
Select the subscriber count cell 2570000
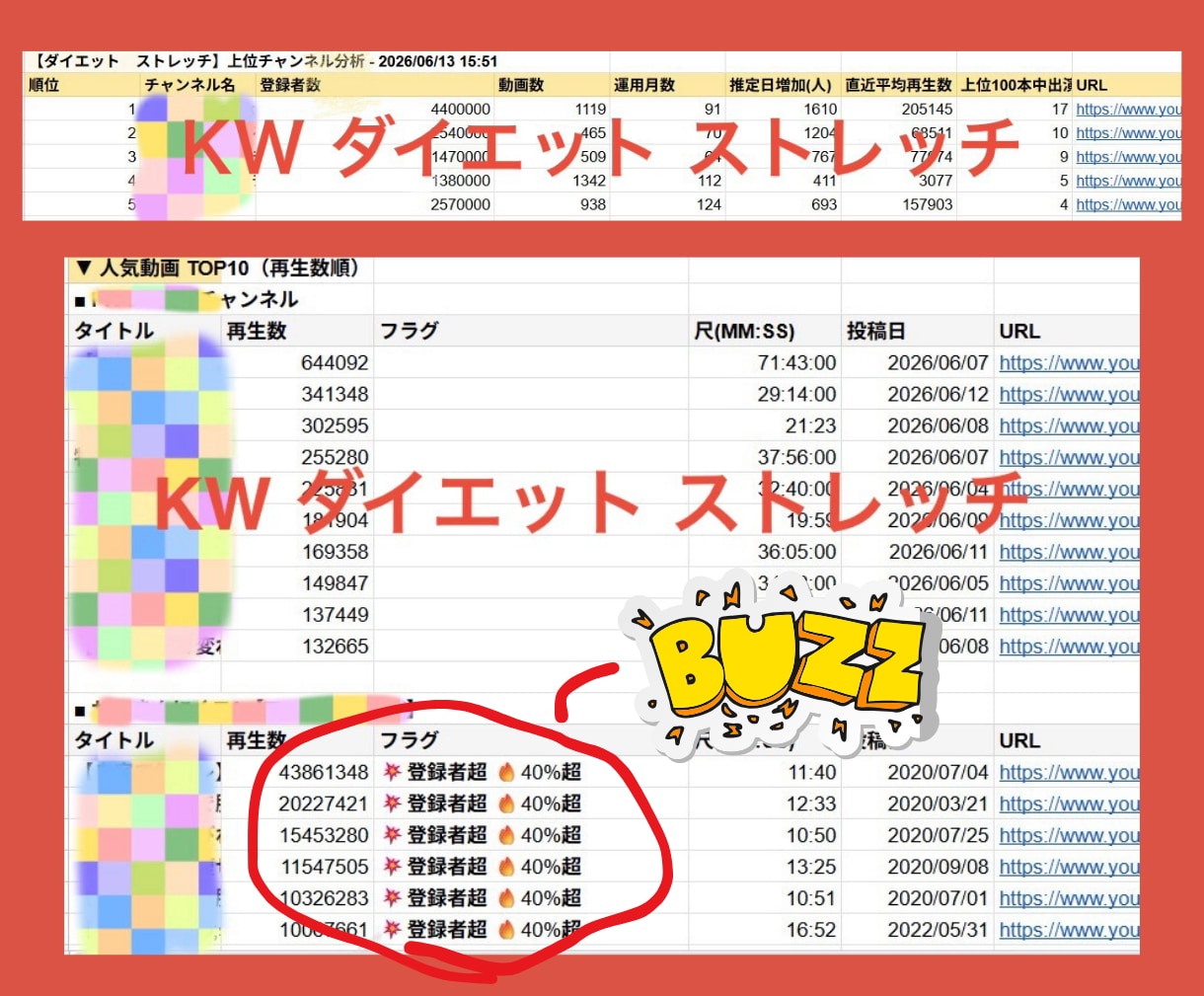pos(460,204)
